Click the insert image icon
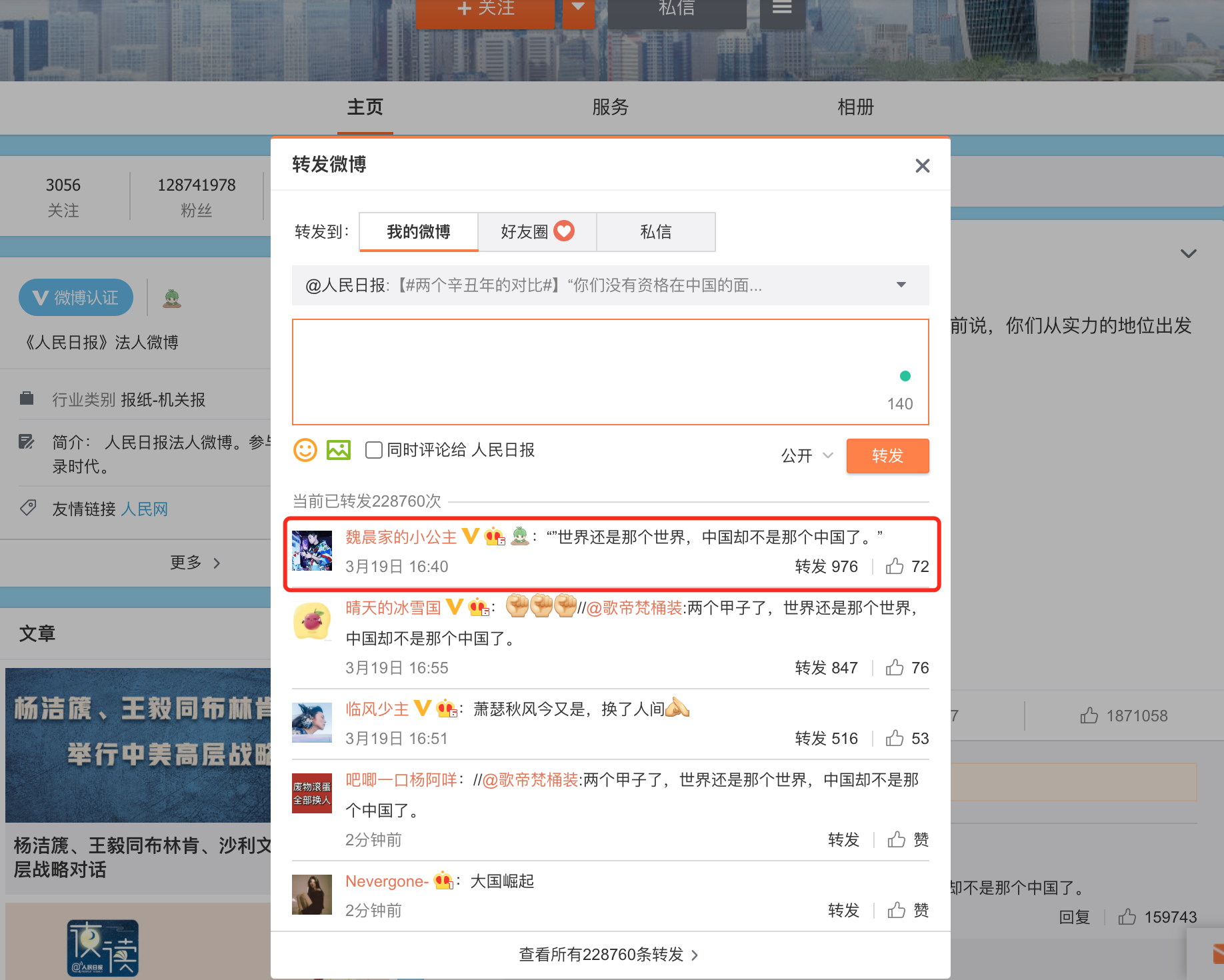 (x=339, y=450)
